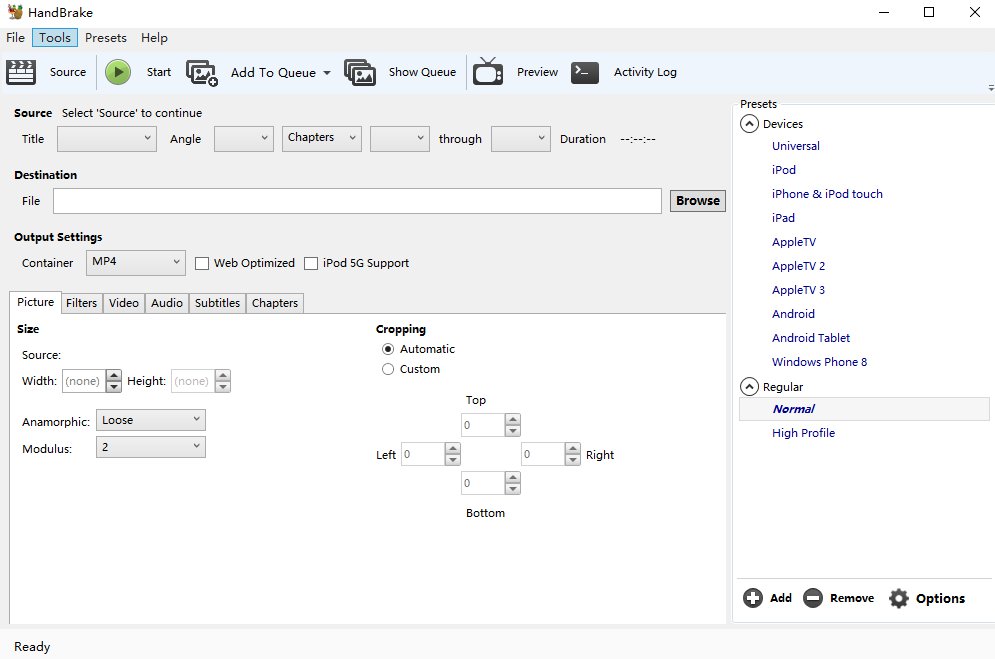Viewport: 995px width, 659px height.
Task: Click the destination File input field
Action: [357, 201]
